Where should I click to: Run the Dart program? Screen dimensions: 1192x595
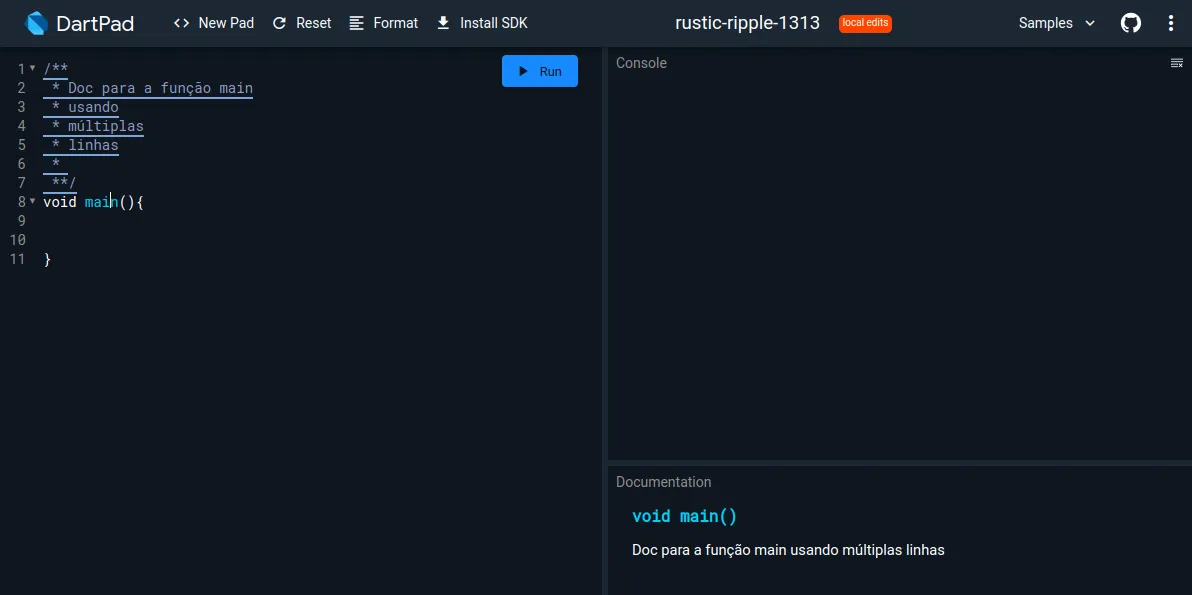coord(540,71)
